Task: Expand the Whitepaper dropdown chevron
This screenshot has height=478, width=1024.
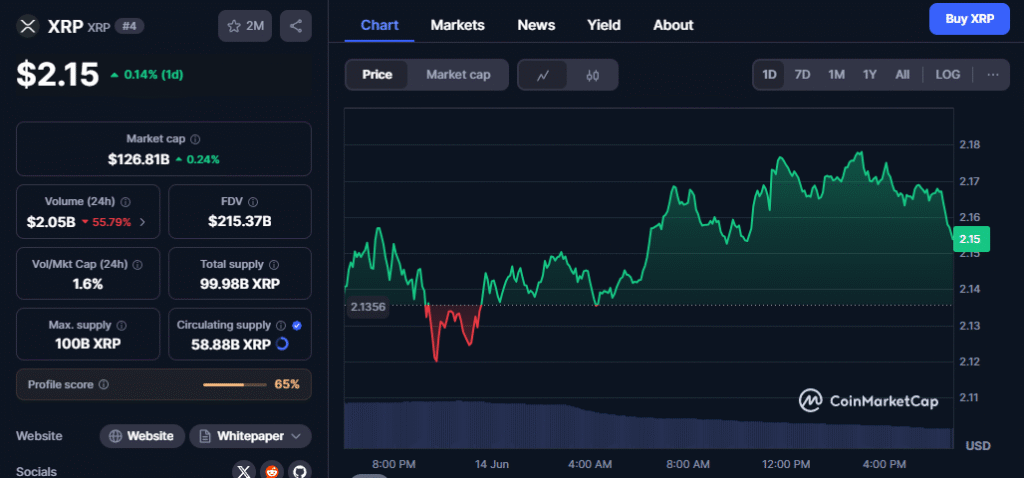Action: click(x=296, y=436)
